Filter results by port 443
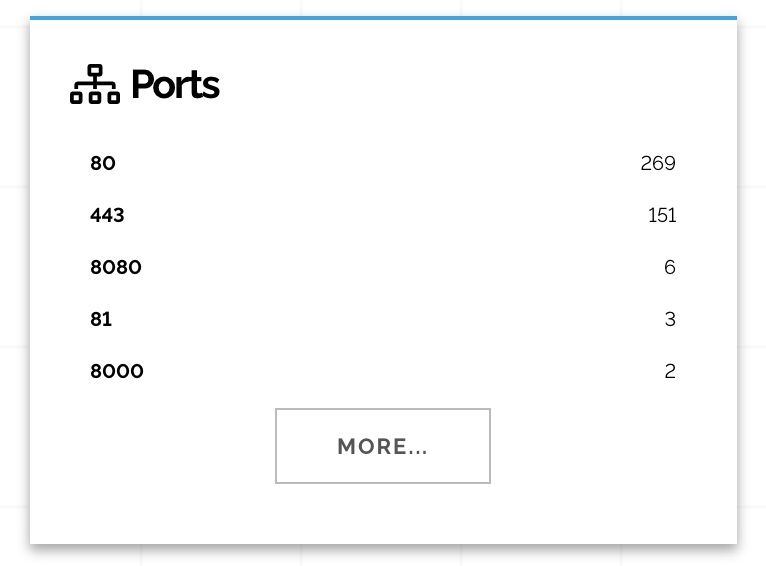 (x=107, y=215)
